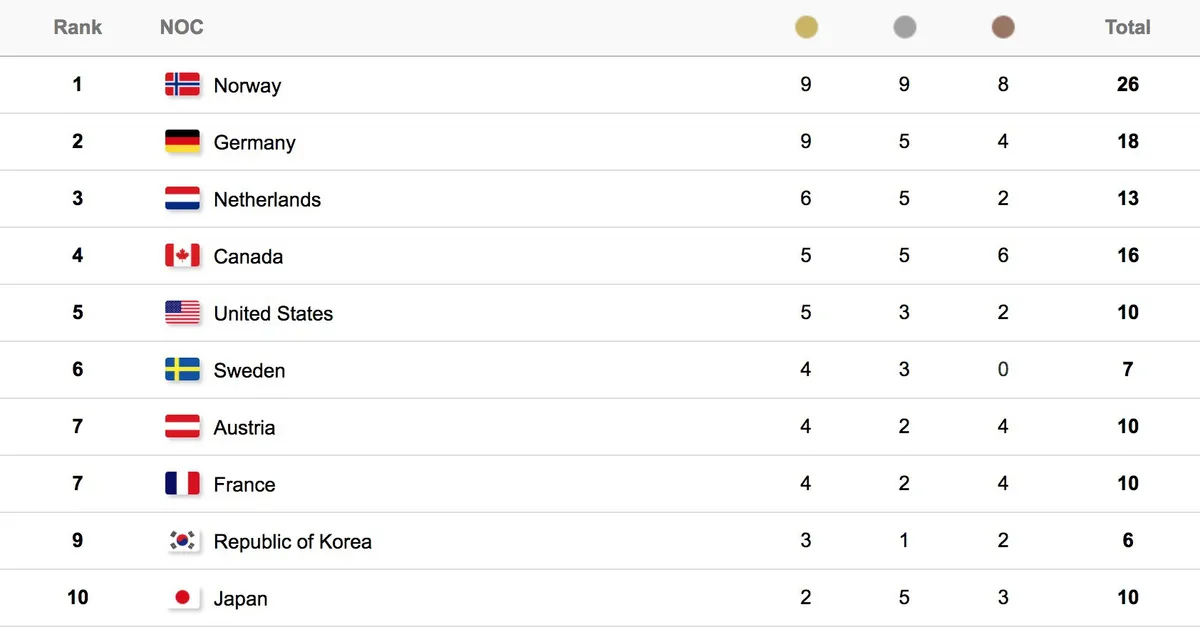Click the NOC column header
1200x634 pixels.
coord(181,27)
